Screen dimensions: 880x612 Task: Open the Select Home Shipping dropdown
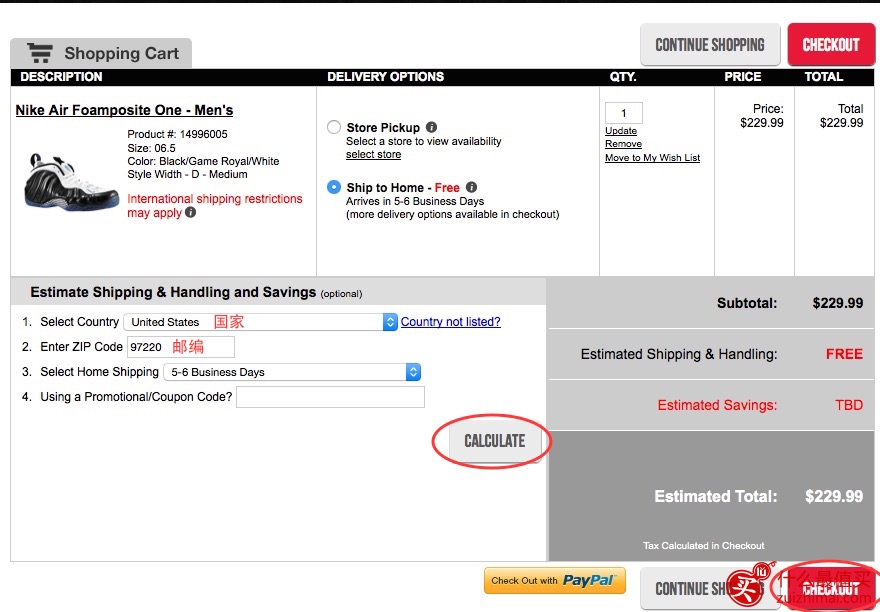(292, 372)
